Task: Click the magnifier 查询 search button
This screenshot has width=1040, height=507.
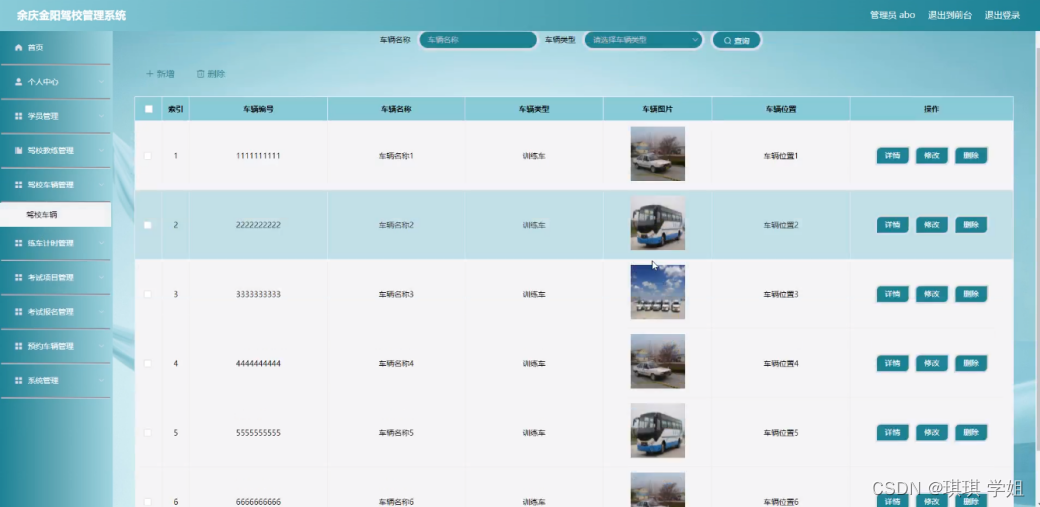Action: 736,40
